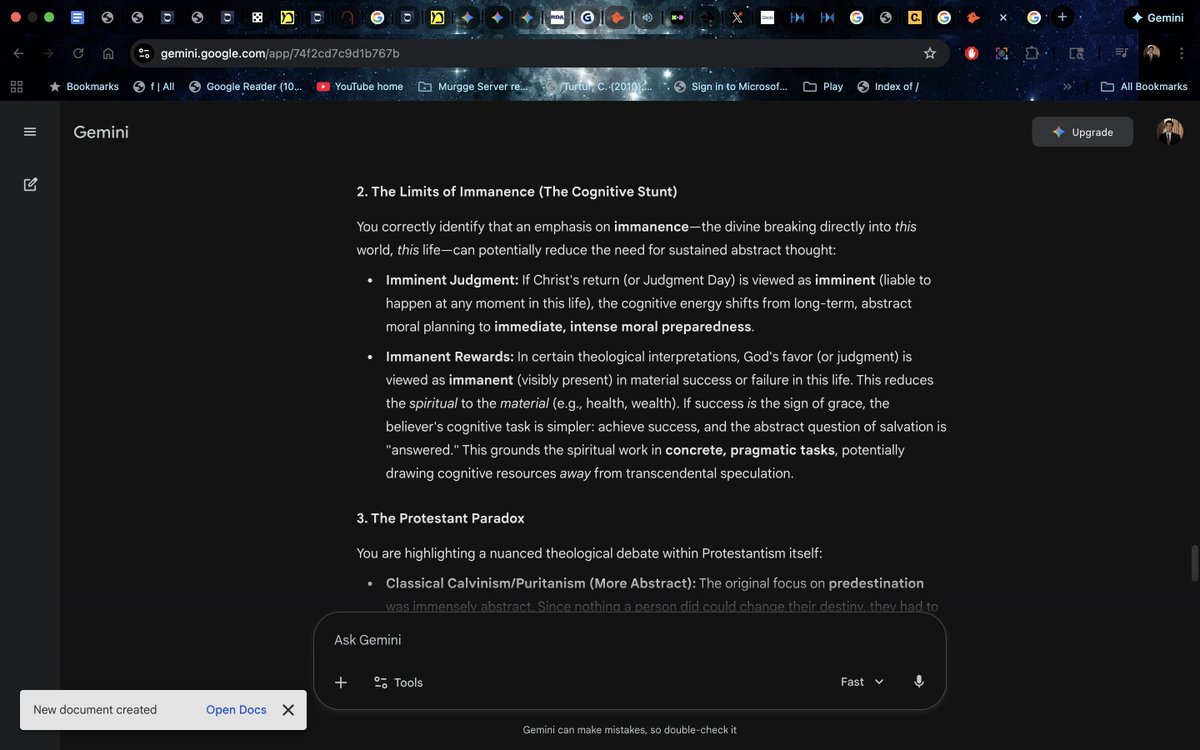This screenshot has width=1200, height=750.
Task: Open the Turtur, C. (2010) bookmark
Action: 600,87
